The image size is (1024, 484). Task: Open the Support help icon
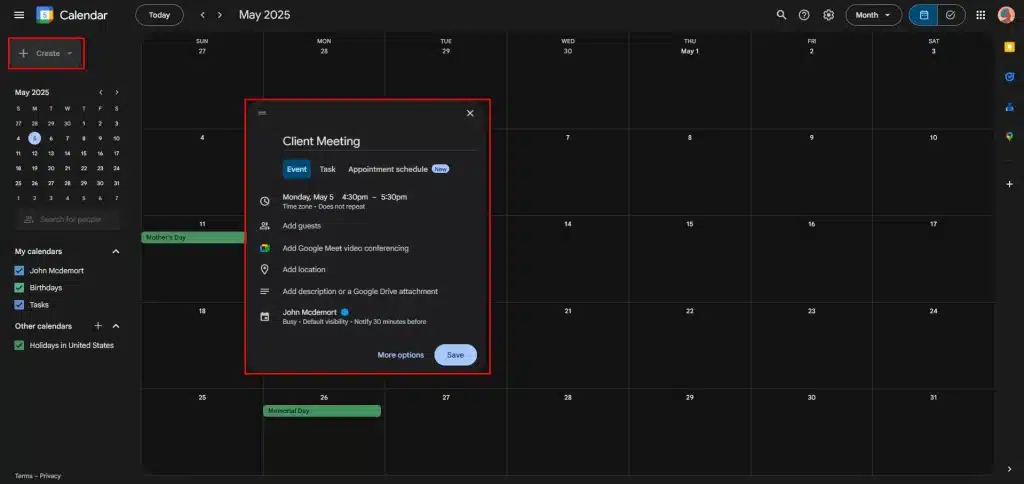tap(804, 15)
